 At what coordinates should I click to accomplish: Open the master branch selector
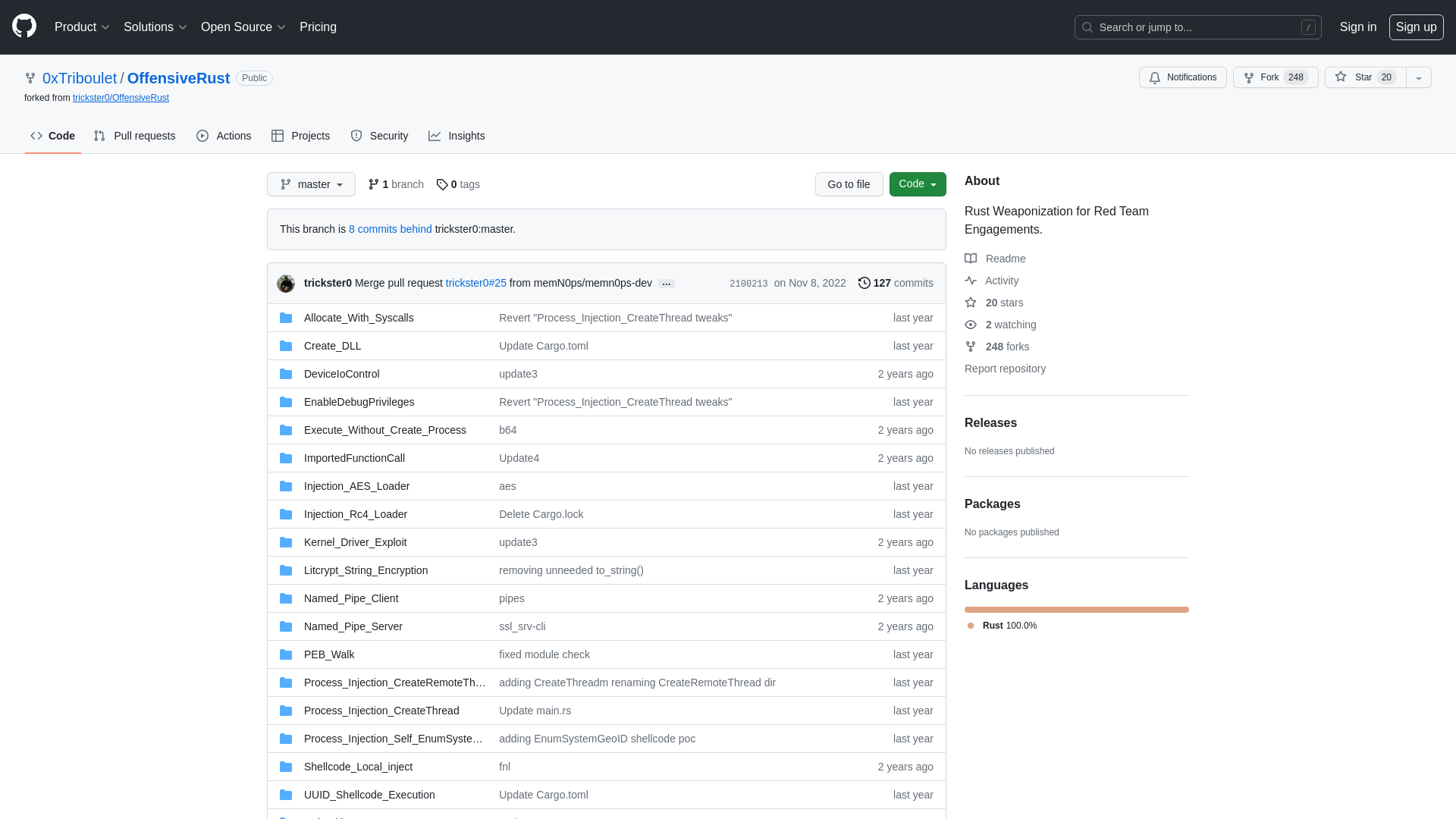coord(311,184)
